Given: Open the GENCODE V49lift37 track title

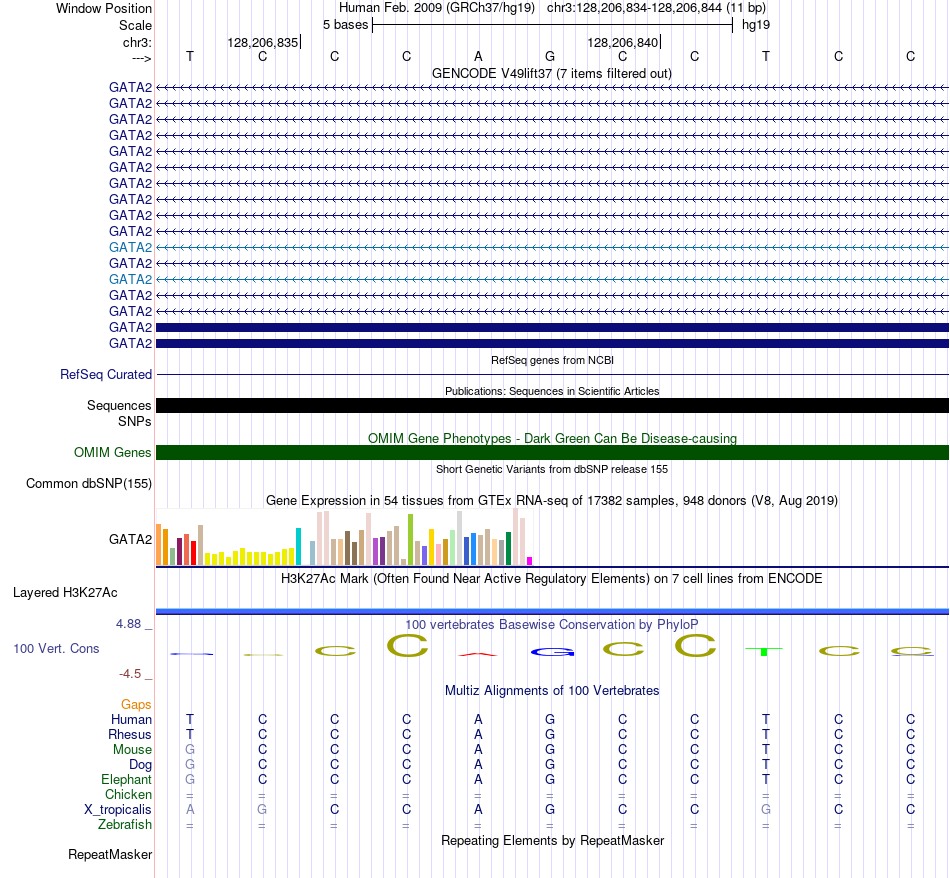Looking at the screenshot, I should [x=551, y=73].
